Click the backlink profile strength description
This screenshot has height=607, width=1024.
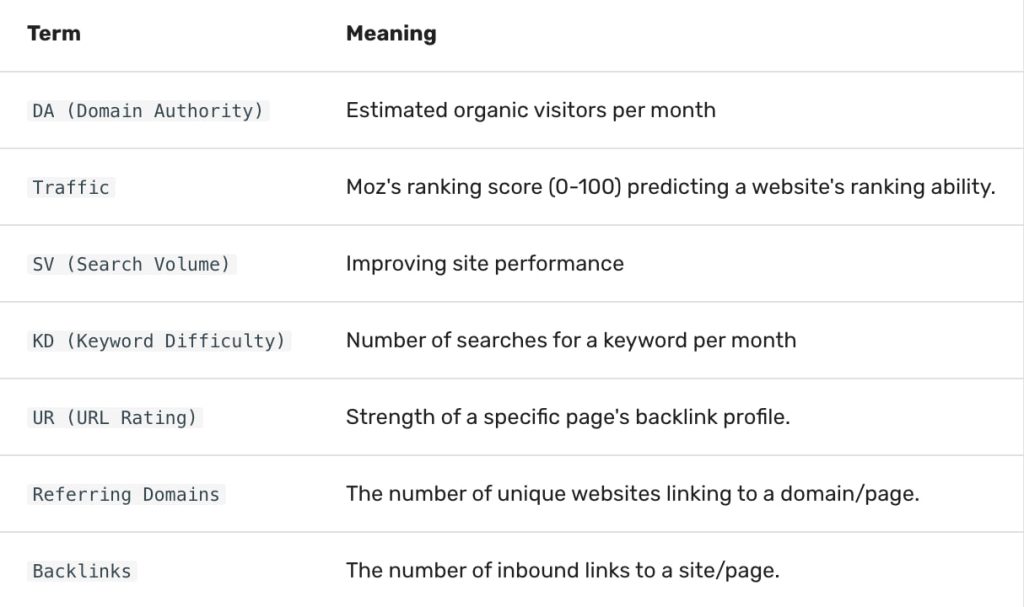567,417
